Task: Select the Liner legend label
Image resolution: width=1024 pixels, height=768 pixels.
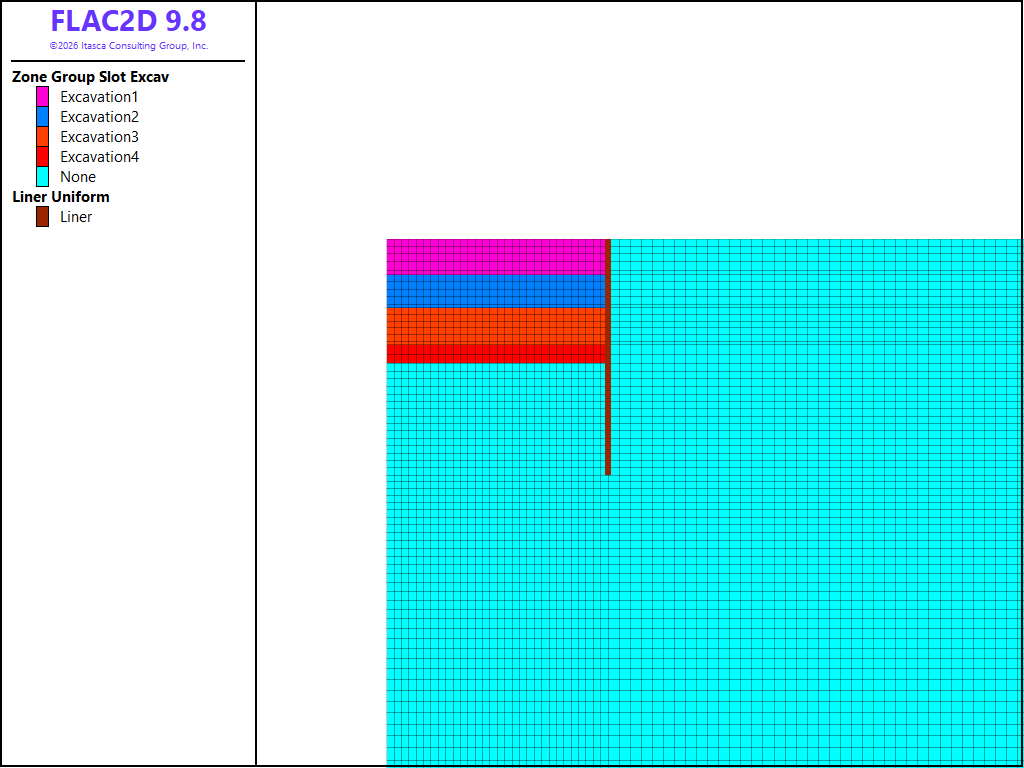Action: [76, 217]
